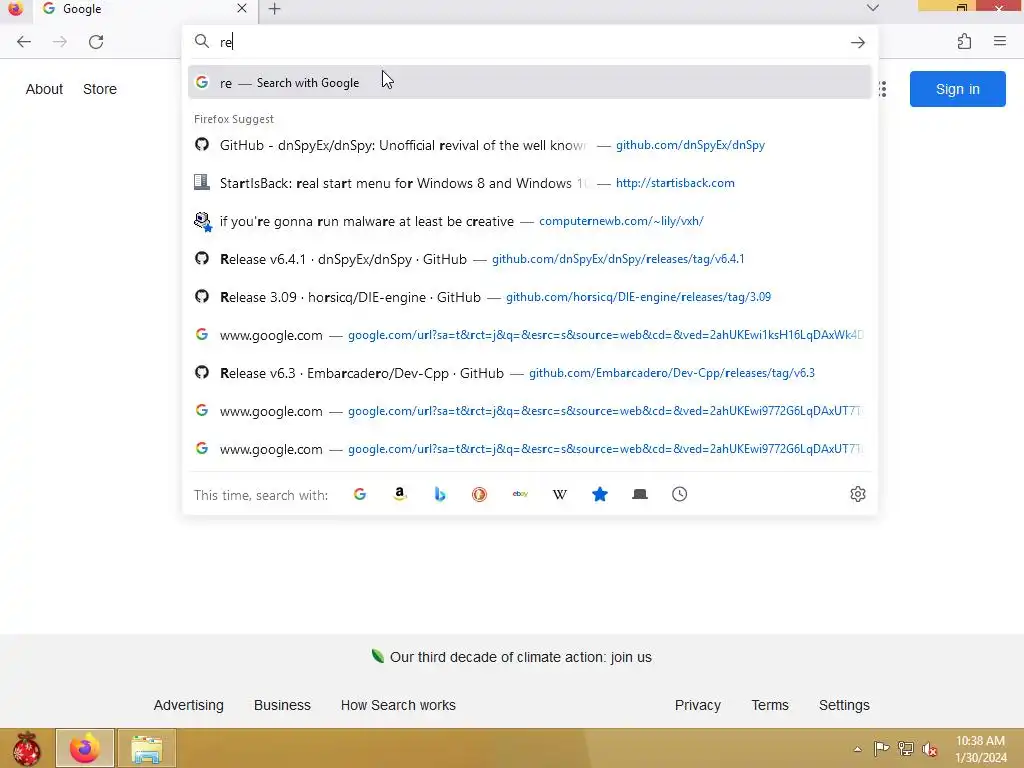This screenshot has width=1024, height=768.
Task: Show hidden tray icons arrow
Action: pos(857,749)
